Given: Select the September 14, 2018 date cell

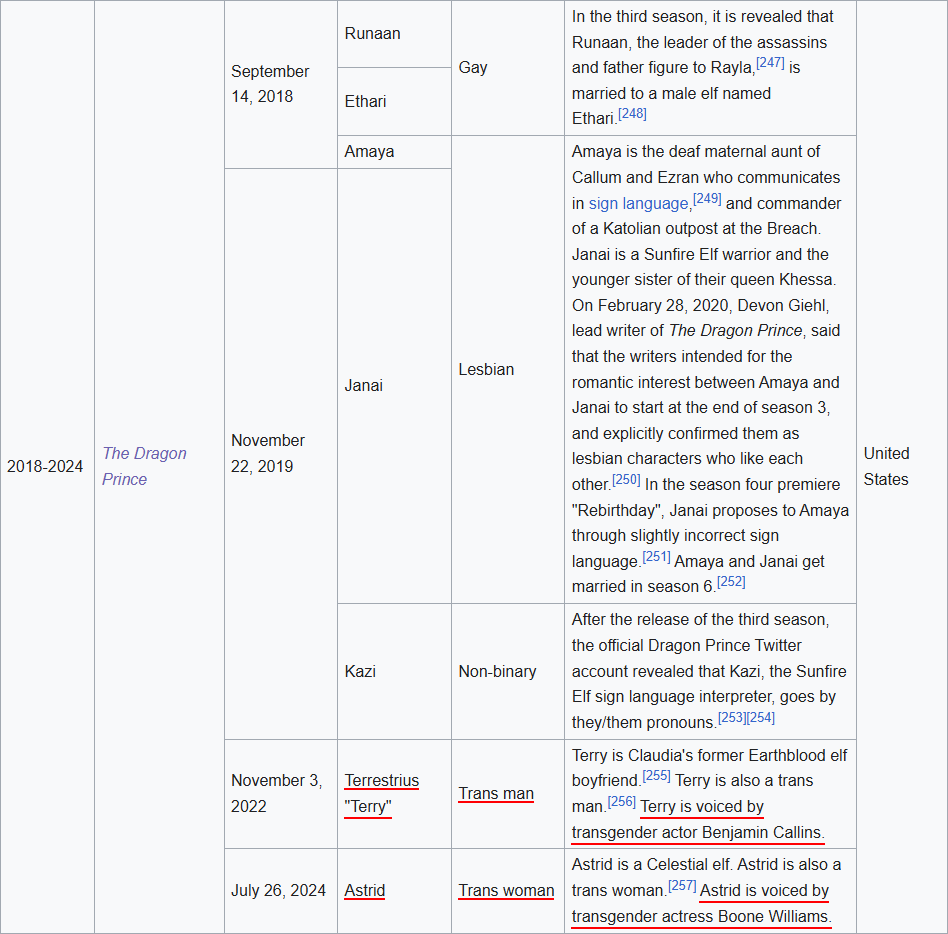Looking at the screenshot, I should pos(281,84).
